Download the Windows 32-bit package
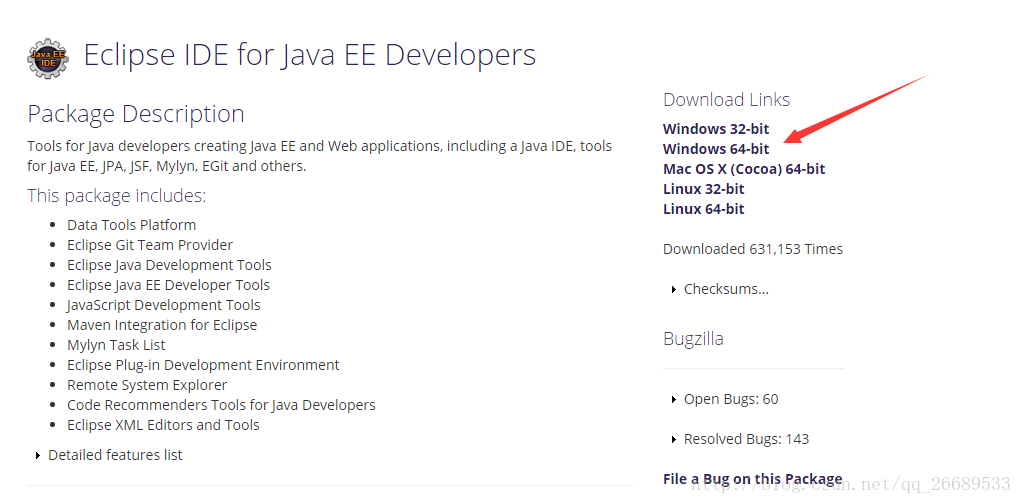The image size is (1022, 504). 716,129
